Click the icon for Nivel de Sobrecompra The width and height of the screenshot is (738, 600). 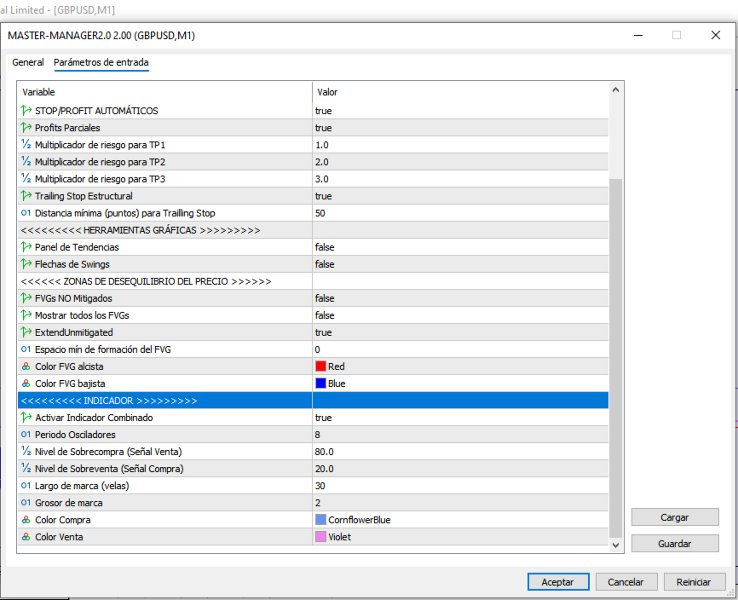(x=26, y=451)
